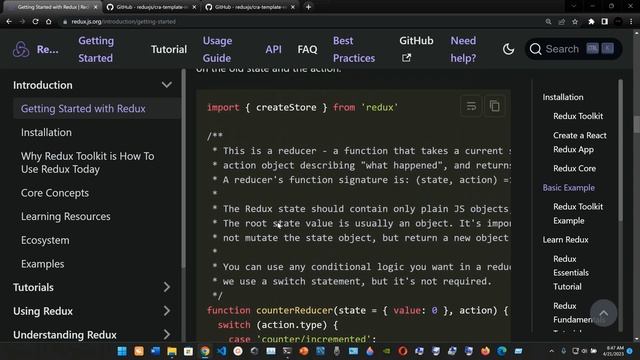Open the Tutorial nav item
Screen dimensions: 640x360
point(169,49)
